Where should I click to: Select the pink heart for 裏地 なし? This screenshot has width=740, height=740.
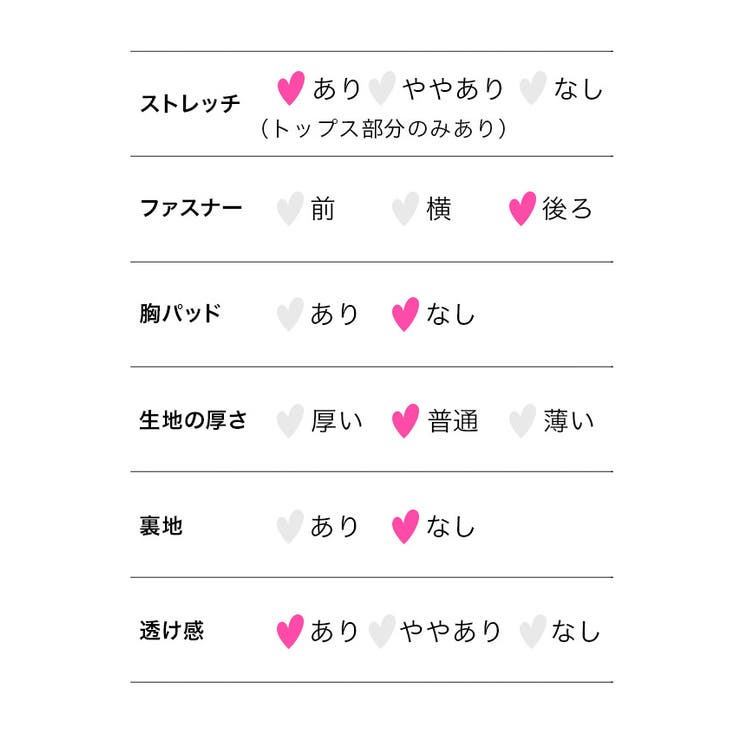405,526
